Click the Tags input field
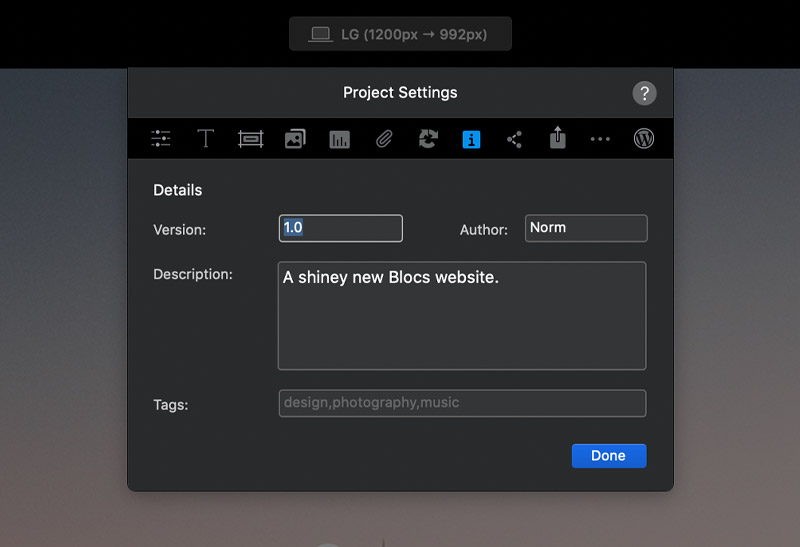Screen dimensions: 800x547 click(x=462, y=403)
